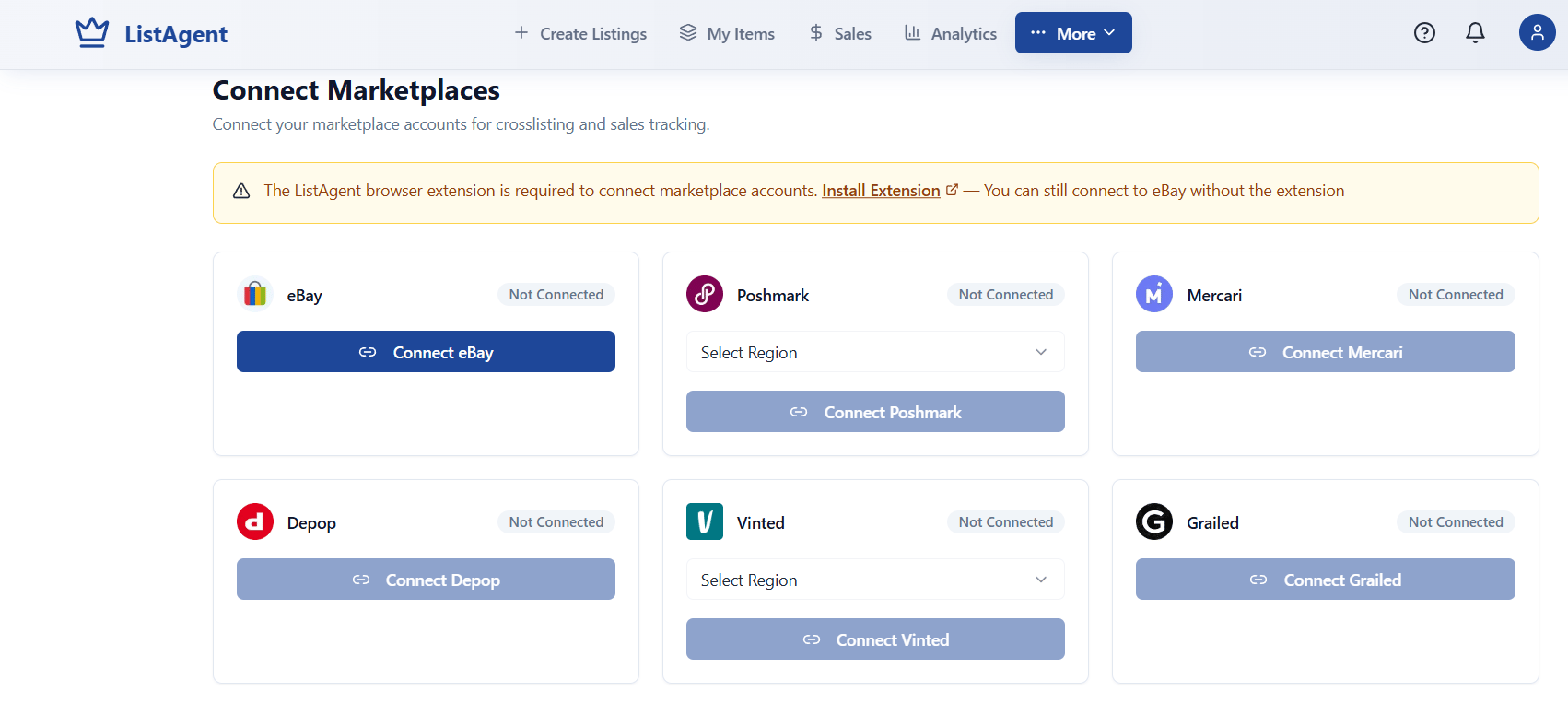This screenshot has width=1568, height=703.
Task: Click the eBay shopping bag logo
Action: point(255,295)
